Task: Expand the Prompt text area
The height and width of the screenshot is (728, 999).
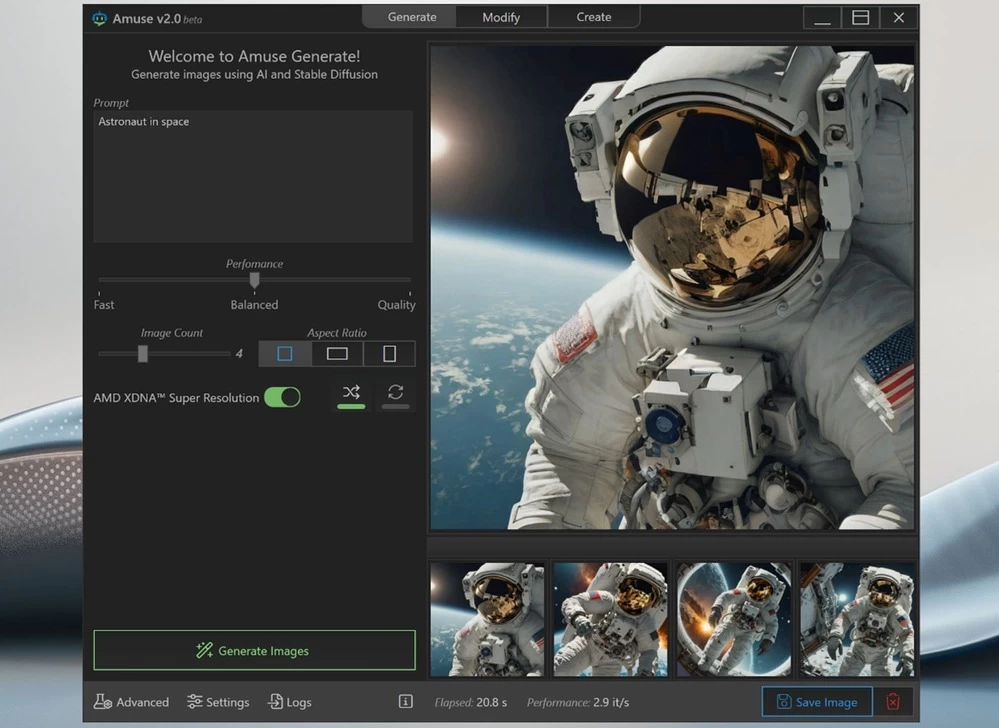Action: 253,177
